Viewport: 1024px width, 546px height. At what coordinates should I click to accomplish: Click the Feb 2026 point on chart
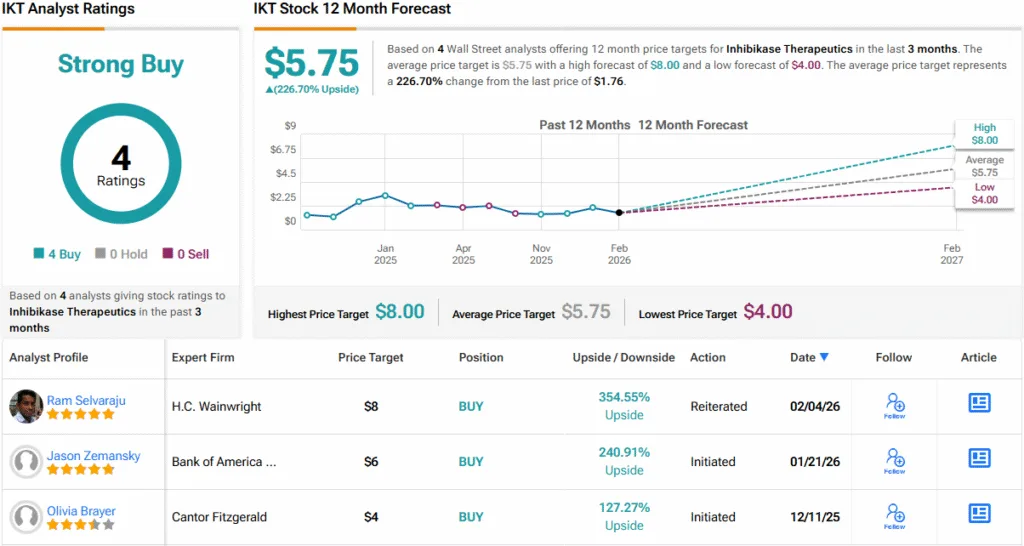click(619, 212)
